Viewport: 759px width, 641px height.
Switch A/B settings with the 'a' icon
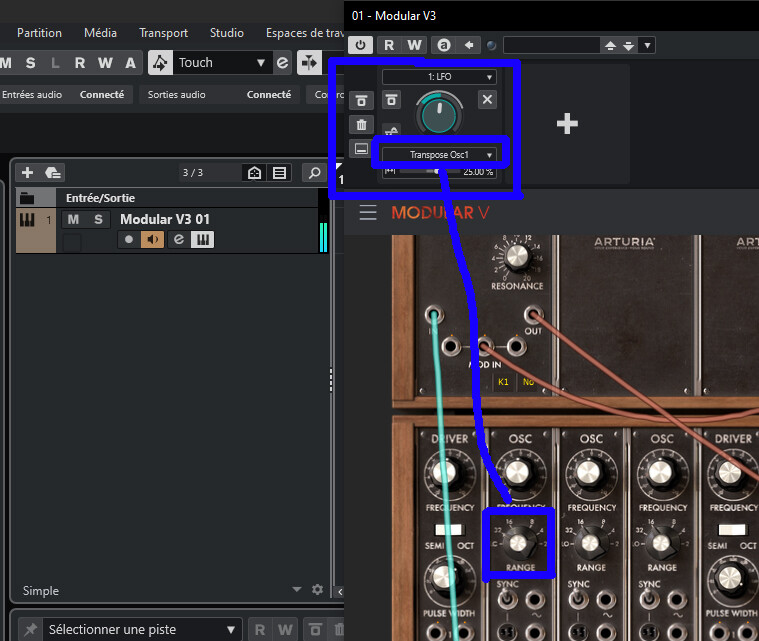click(x=443, y=45)
